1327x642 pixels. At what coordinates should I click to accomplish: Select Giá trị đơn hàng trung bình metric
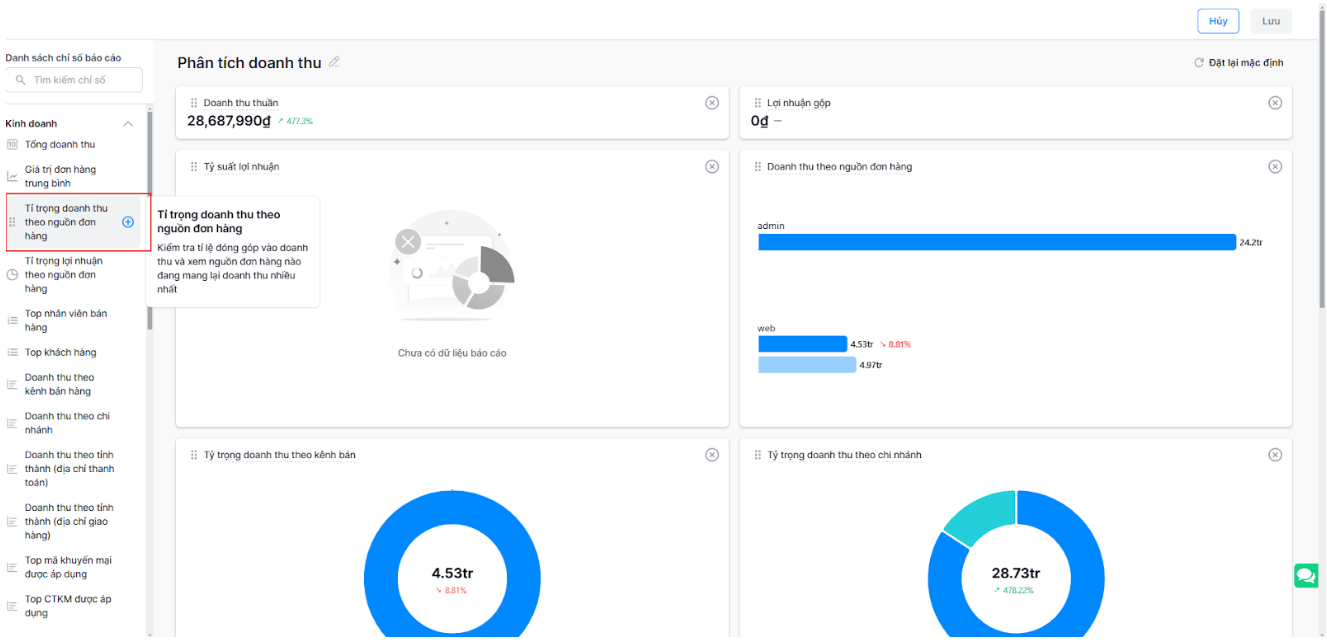60,177
